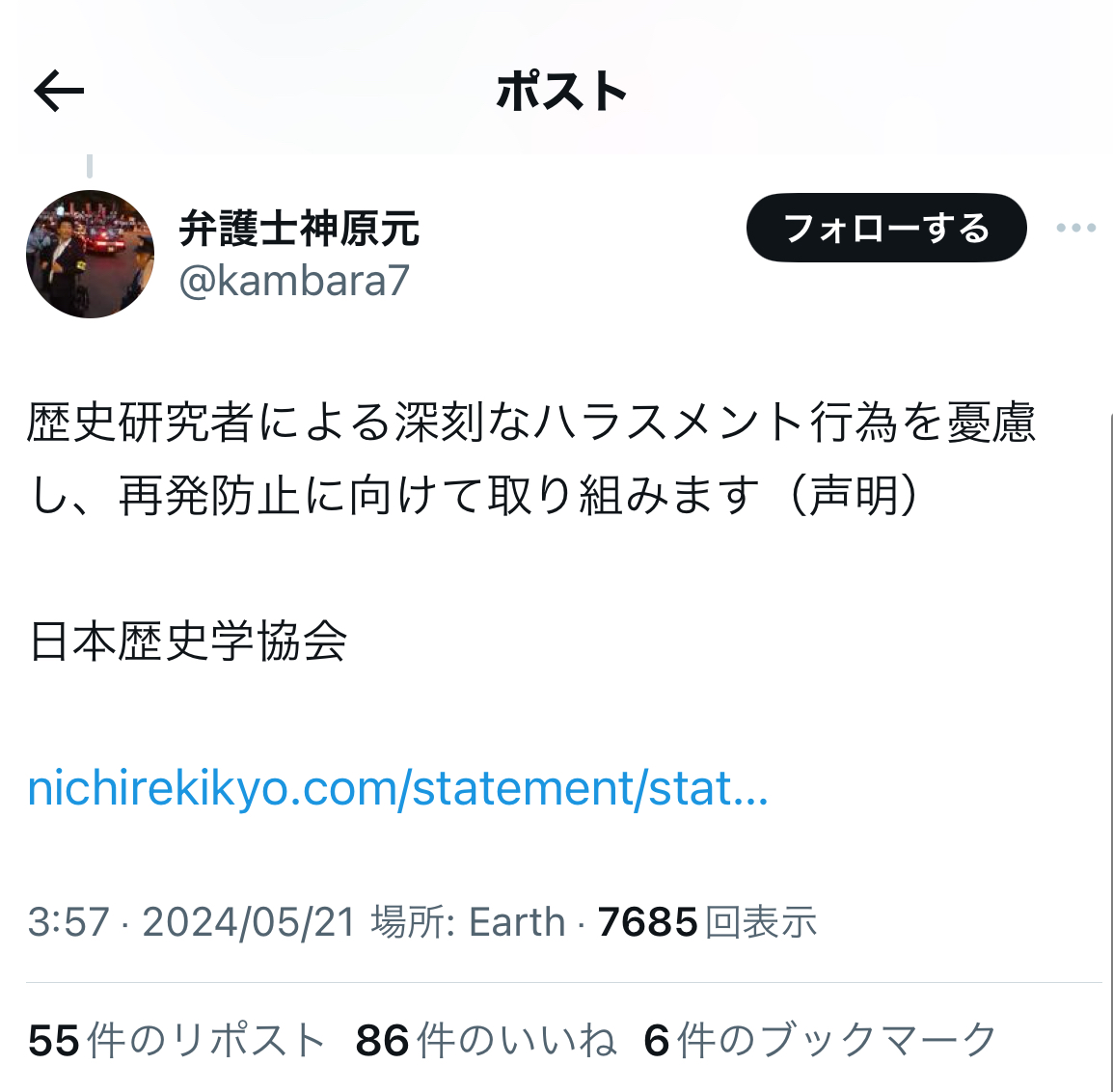This screenshot has height=1092, width=1113.
Task: Click the 2024/05/21 post date
Action: (x=249, y=922)
